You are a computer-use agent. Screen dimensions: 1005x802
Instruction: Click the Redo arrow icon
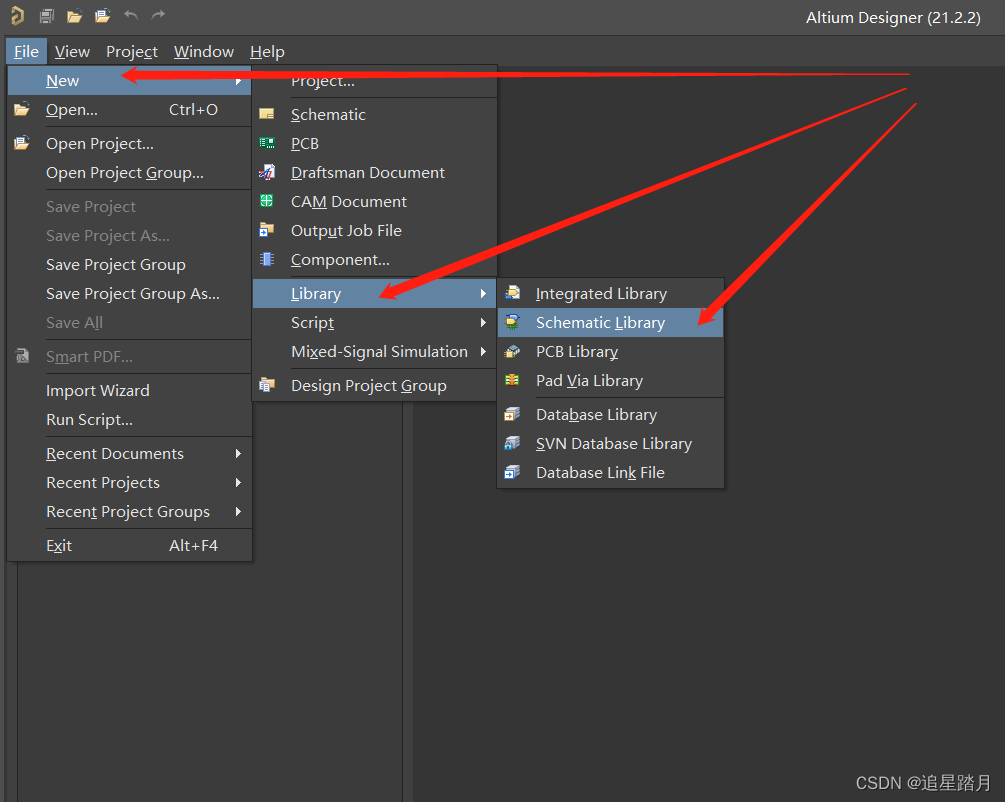158,16
